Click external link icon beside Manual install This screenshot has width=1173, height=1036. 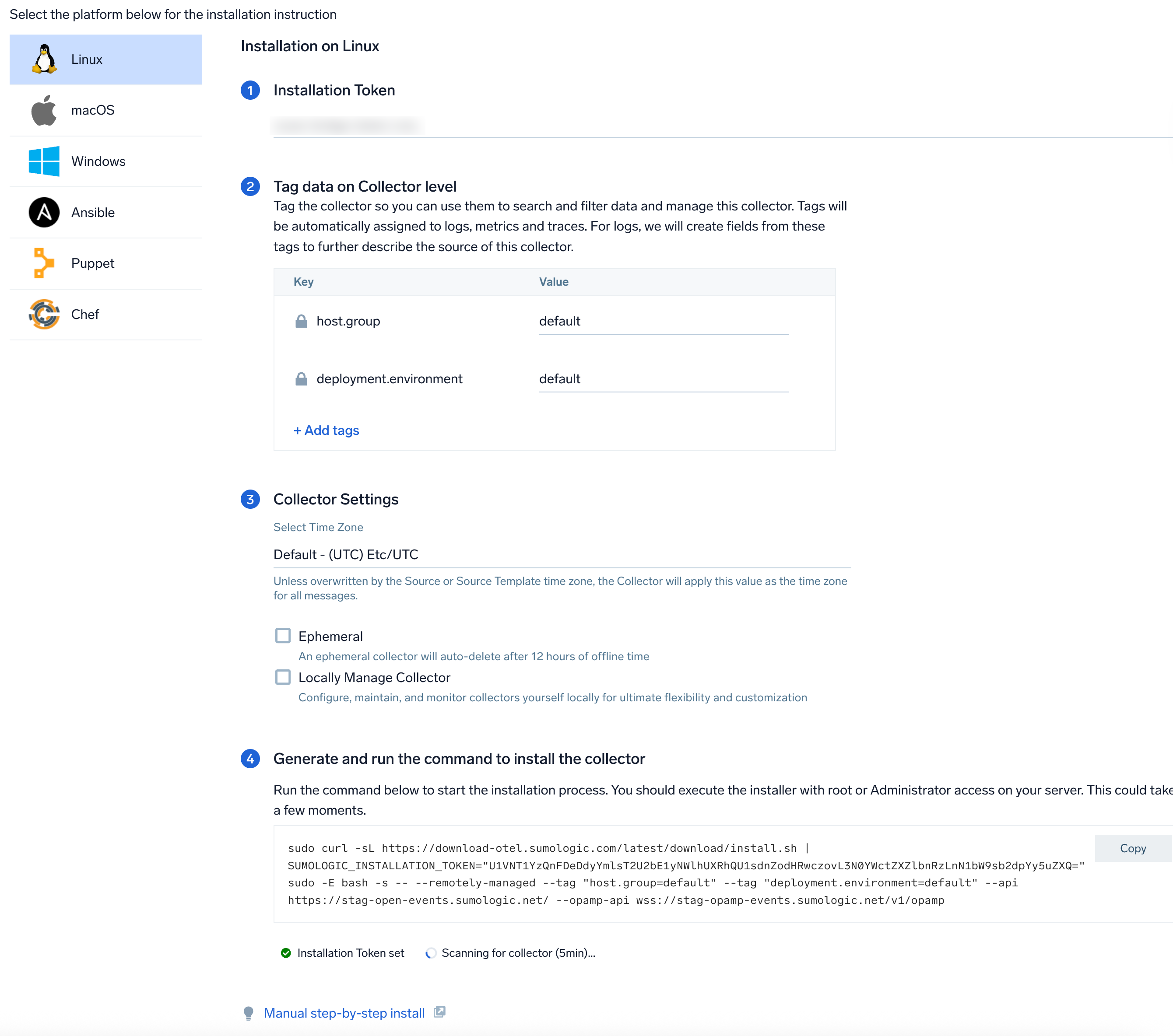point(439,1012)
